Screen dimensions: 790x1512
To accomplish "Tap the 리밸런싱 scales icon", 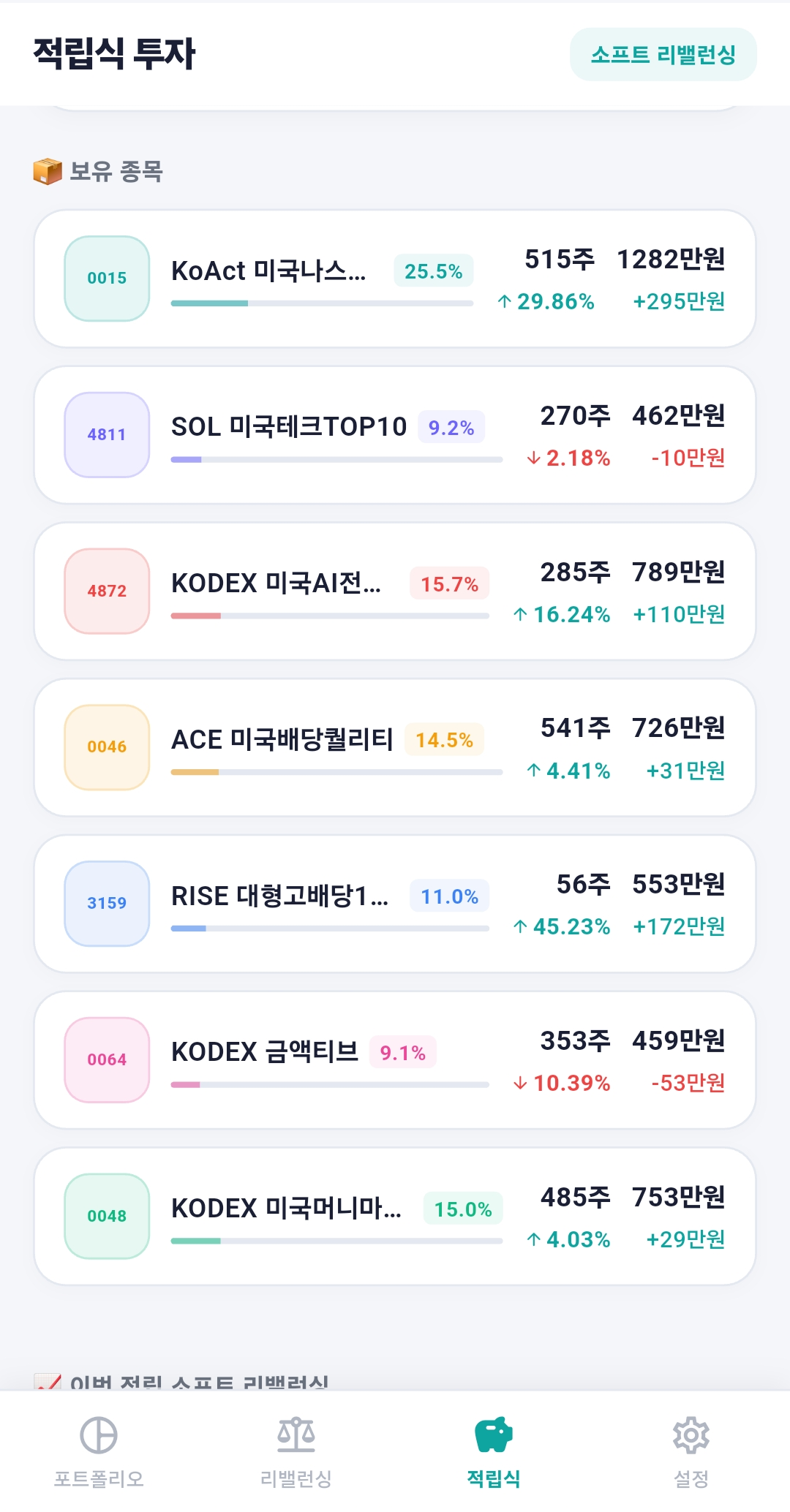I will click(x=296, y=1434).
